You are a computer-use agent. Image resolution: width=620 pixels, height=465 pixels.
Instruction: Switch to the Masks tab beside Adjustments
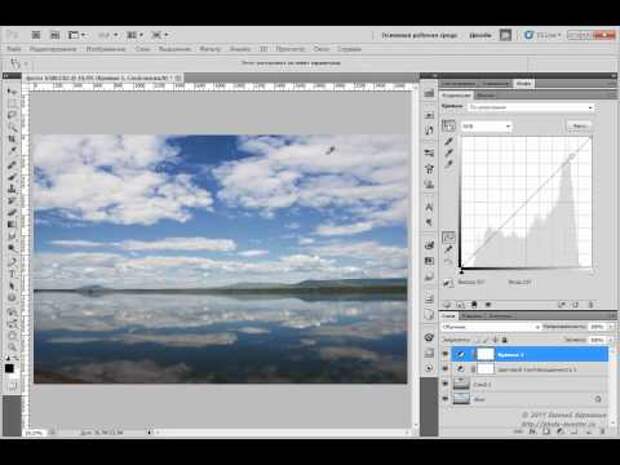(486, 95)
